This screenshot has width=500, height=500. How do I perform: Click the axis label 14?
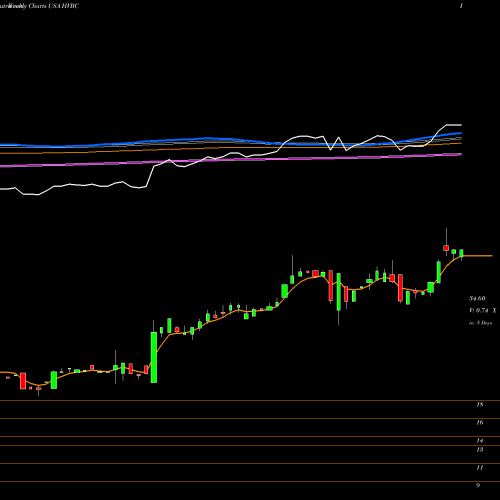(480, 441)
